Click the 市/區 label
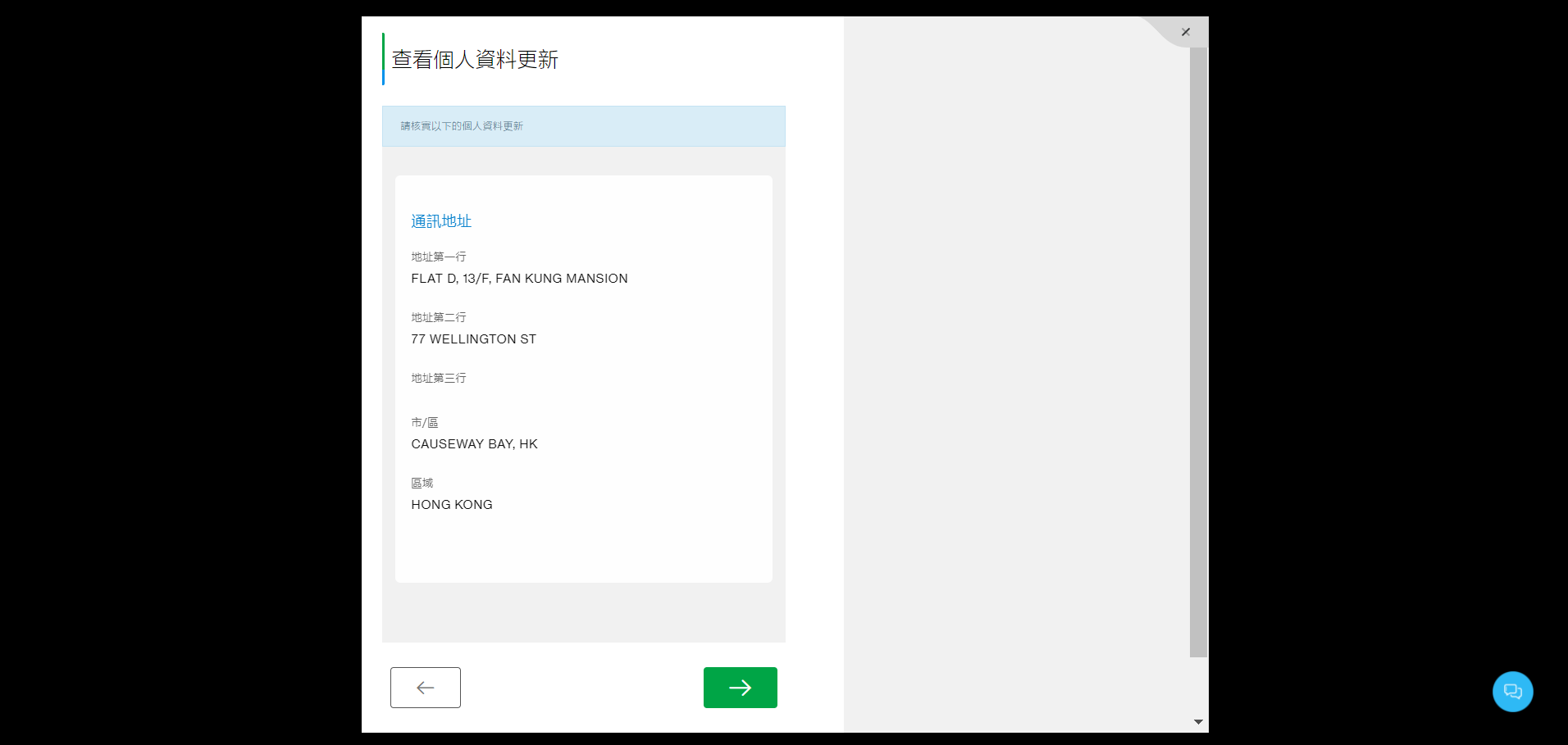This screenshot has width=1568, height=745. pyautogui.click(x=424, y=421)
